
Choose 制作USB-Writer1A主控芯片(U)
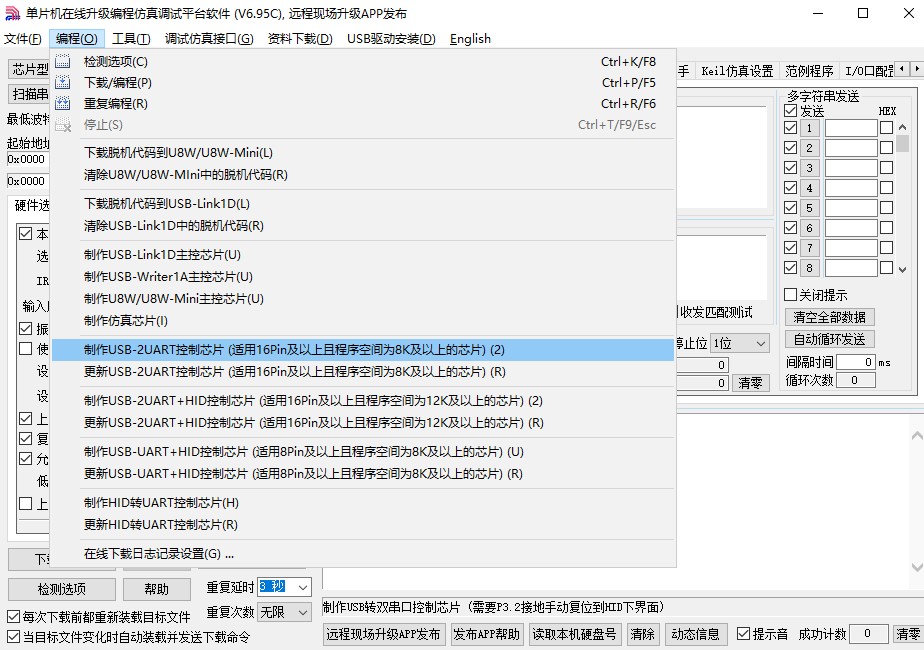click(363, 276)
